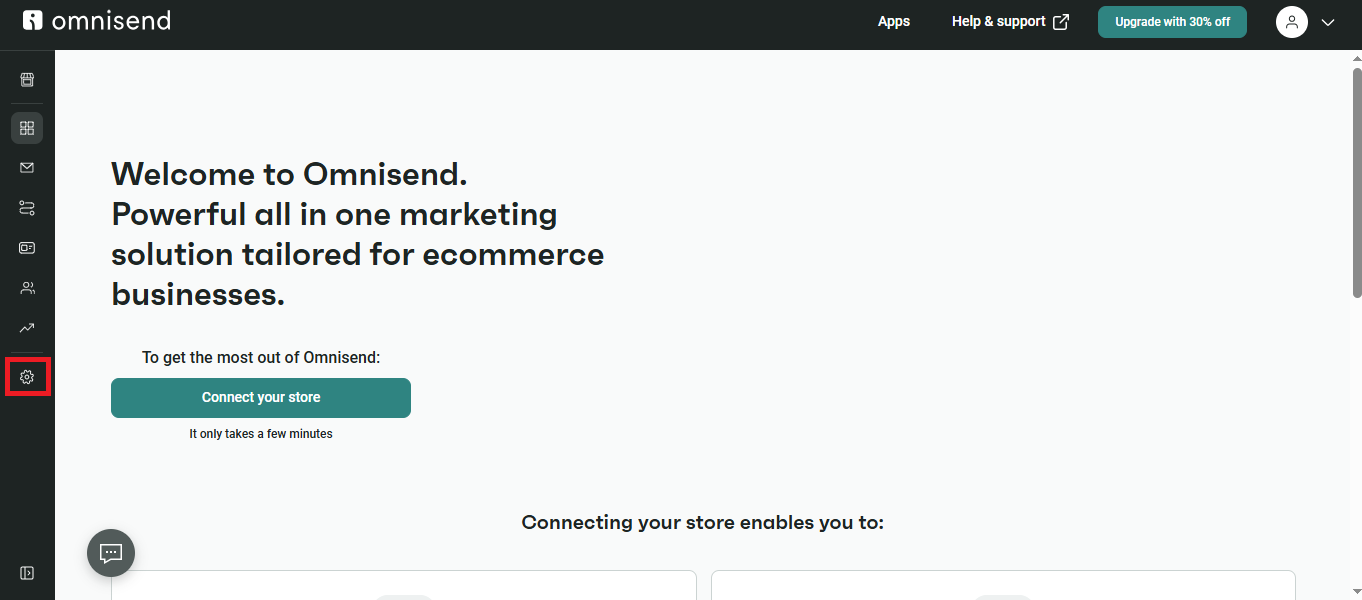
Task: Click the left feature card below heading
Action: (404, 585)
